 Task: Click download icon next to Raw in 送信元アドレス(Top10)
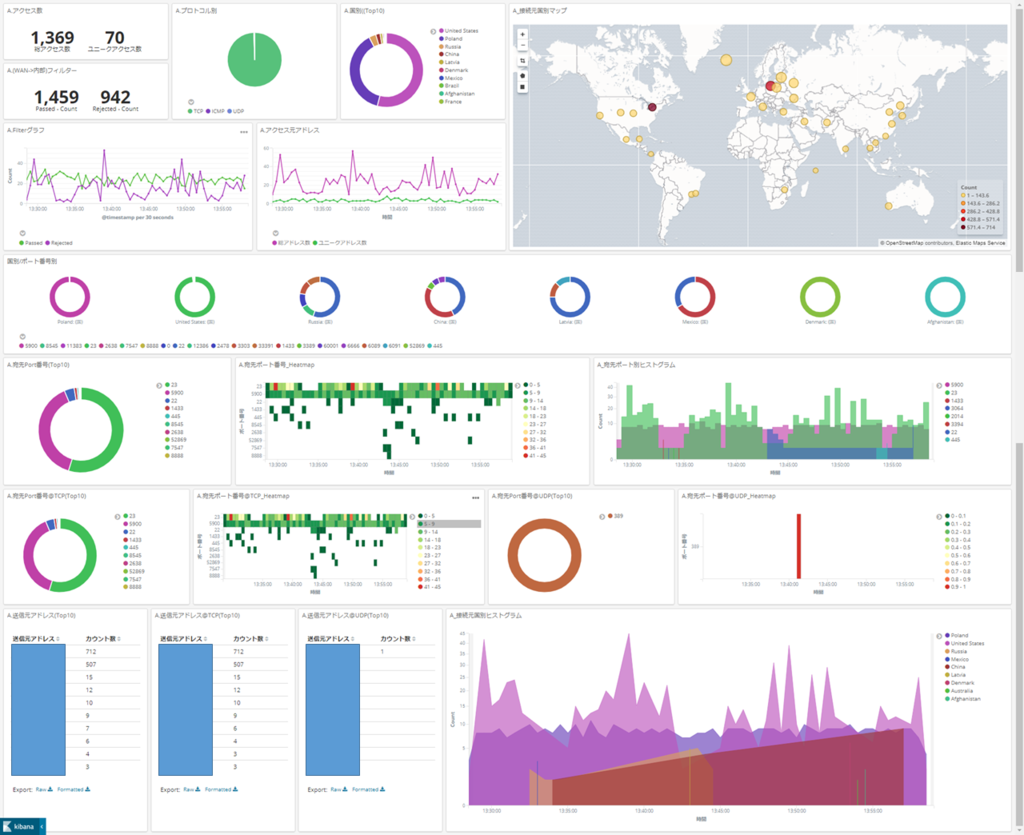50,789
